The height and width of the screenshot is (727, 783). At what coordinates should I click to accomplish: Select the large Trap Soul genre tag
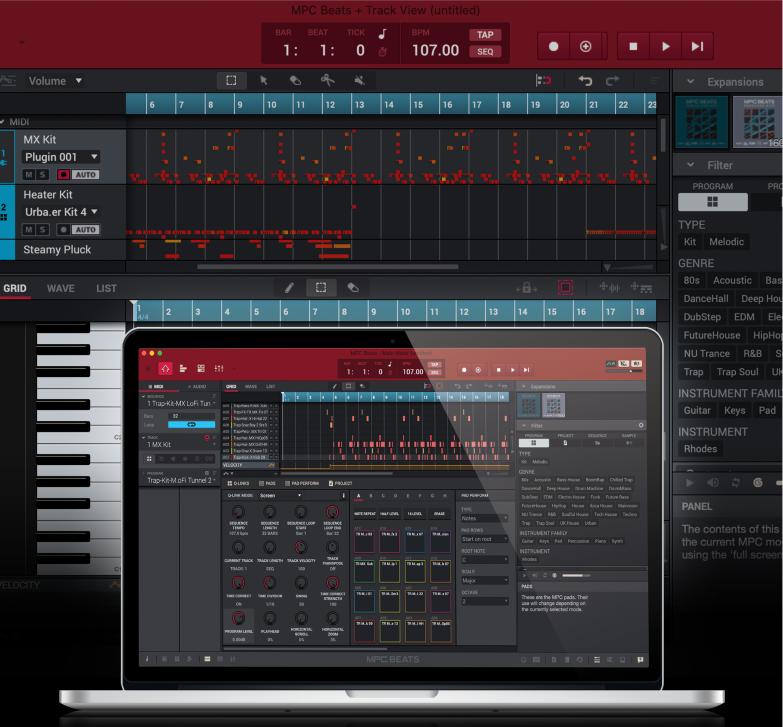pos(737,372)
